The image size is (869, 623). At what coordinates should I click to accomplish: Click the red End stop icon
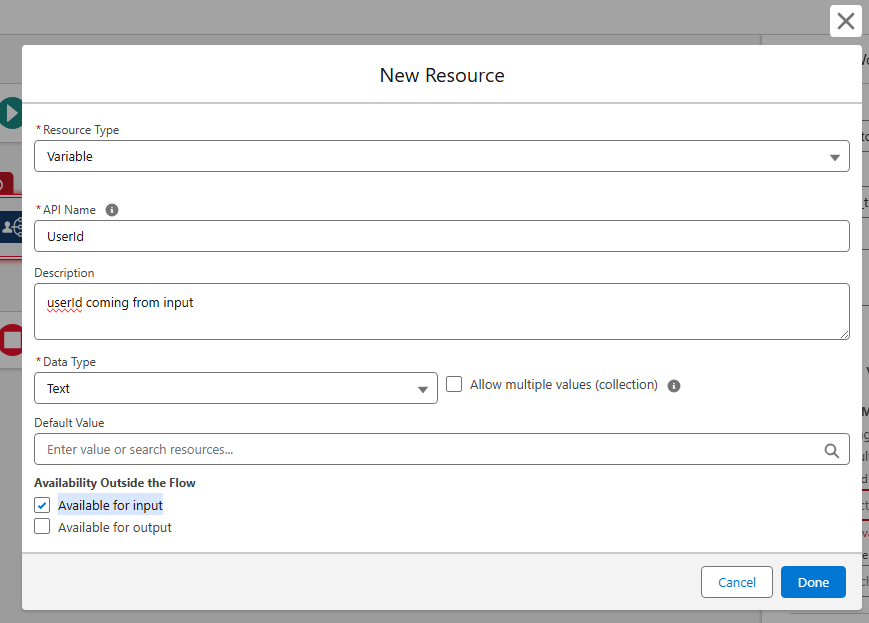tap(11, 340)
